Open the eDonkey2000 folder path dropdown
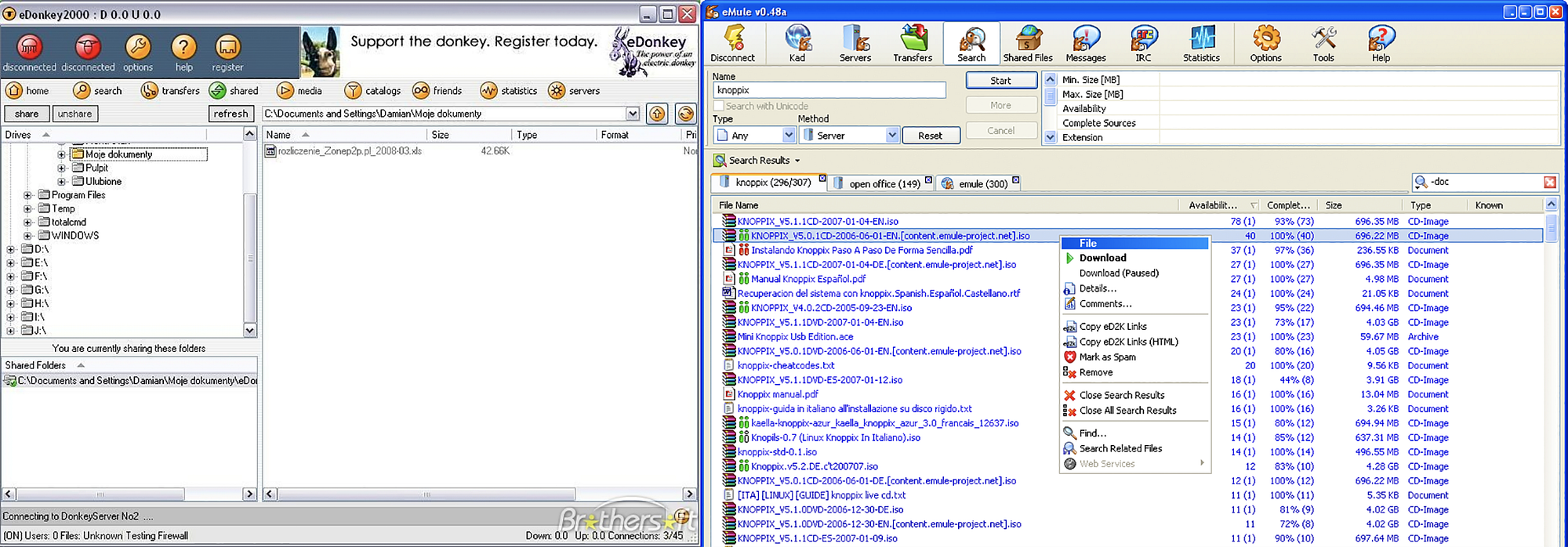The width and height of the screenshot is (1568, 547). click(x=633, y=114)
